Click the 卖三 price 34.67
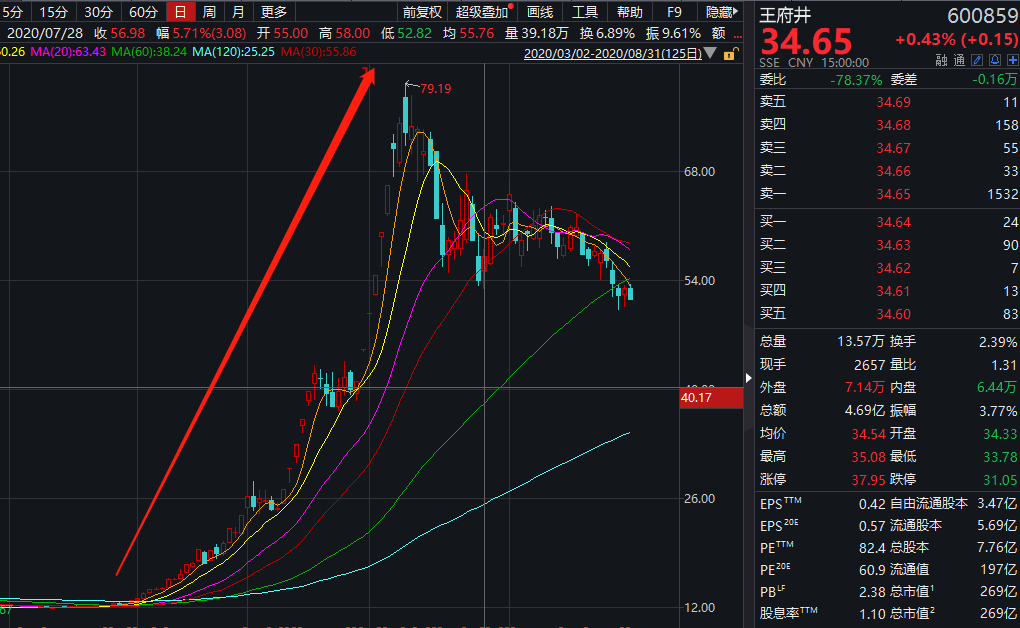Viewport: 1020px width, 628px height. pos(893,148)
